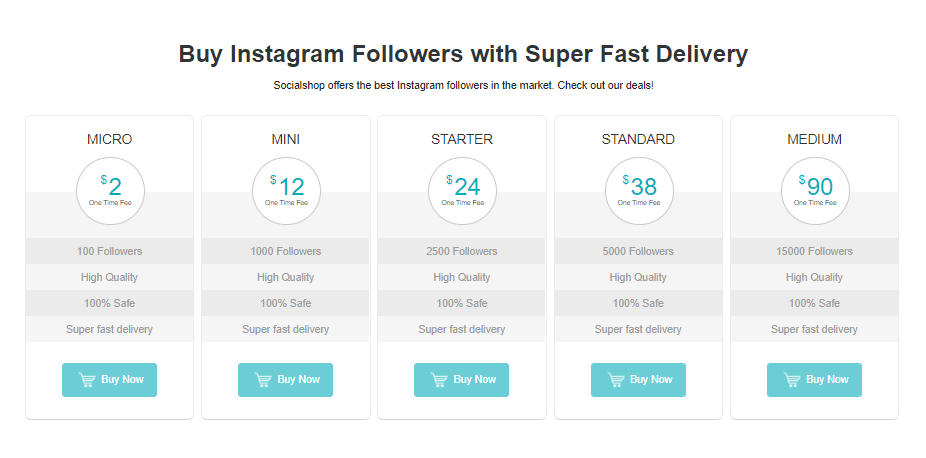
Task: Select the $90 price circle
Action: tap(815, 191)
